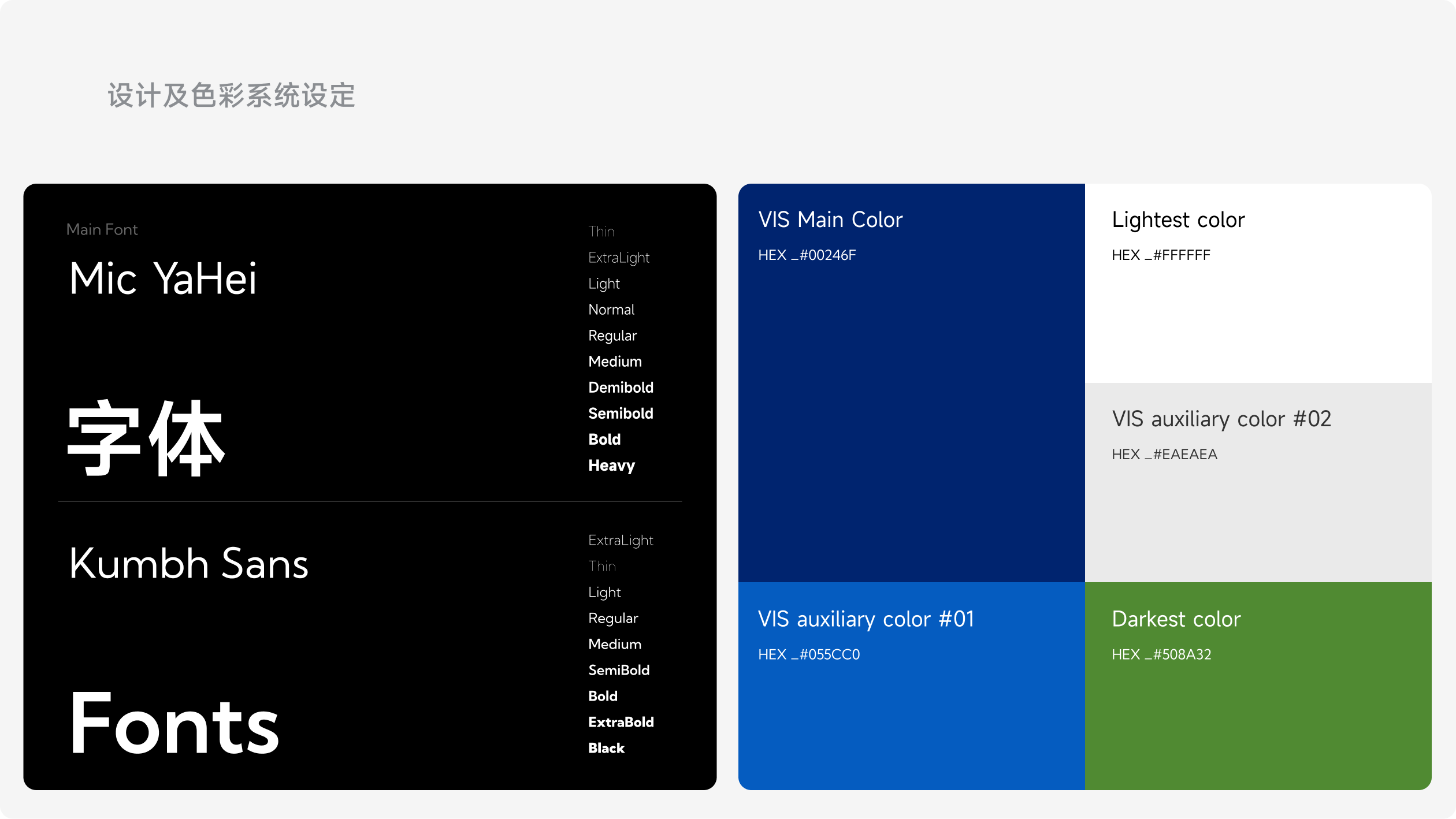
Task: Select the Demibold weight under Mic YaHei
Action: pyautogui.click(x=621, y=388)
